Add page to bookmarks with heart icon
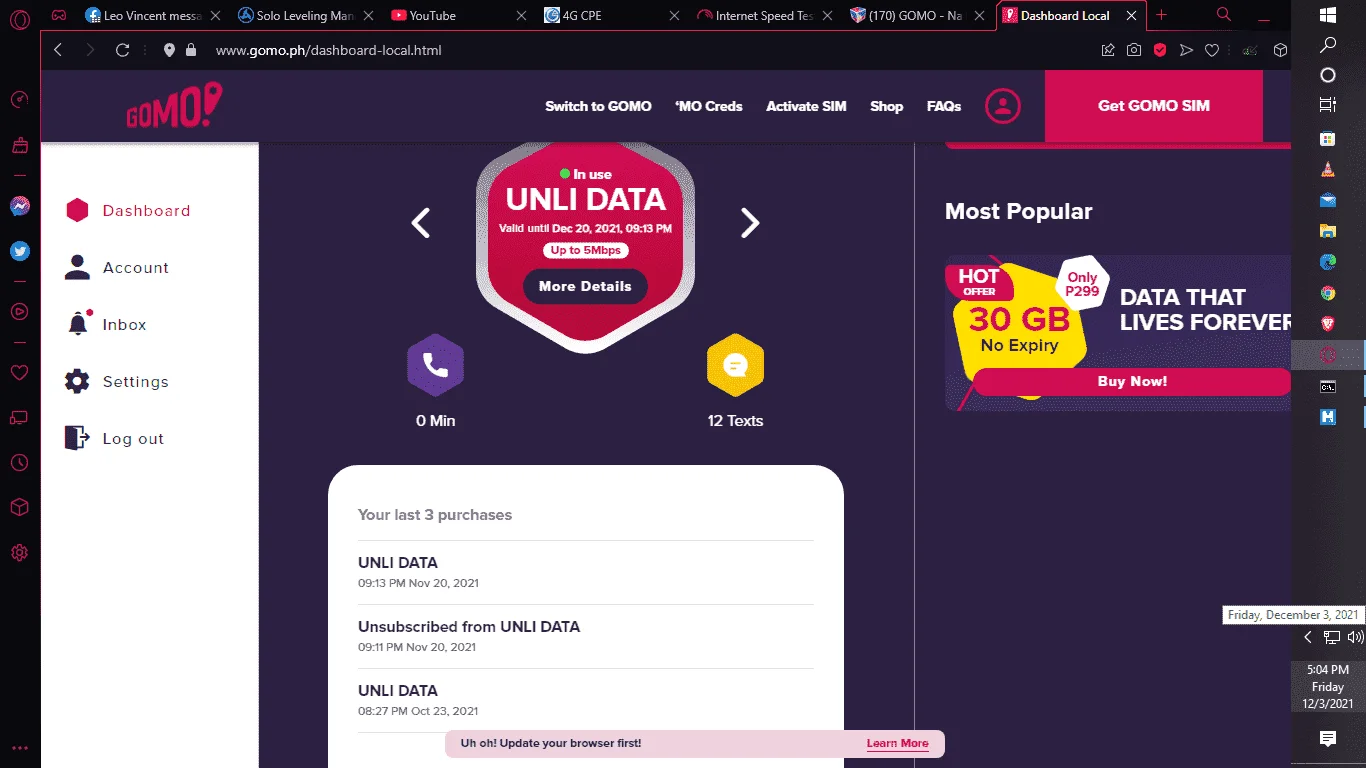The image size is (1366, 768). point(1212,50)
